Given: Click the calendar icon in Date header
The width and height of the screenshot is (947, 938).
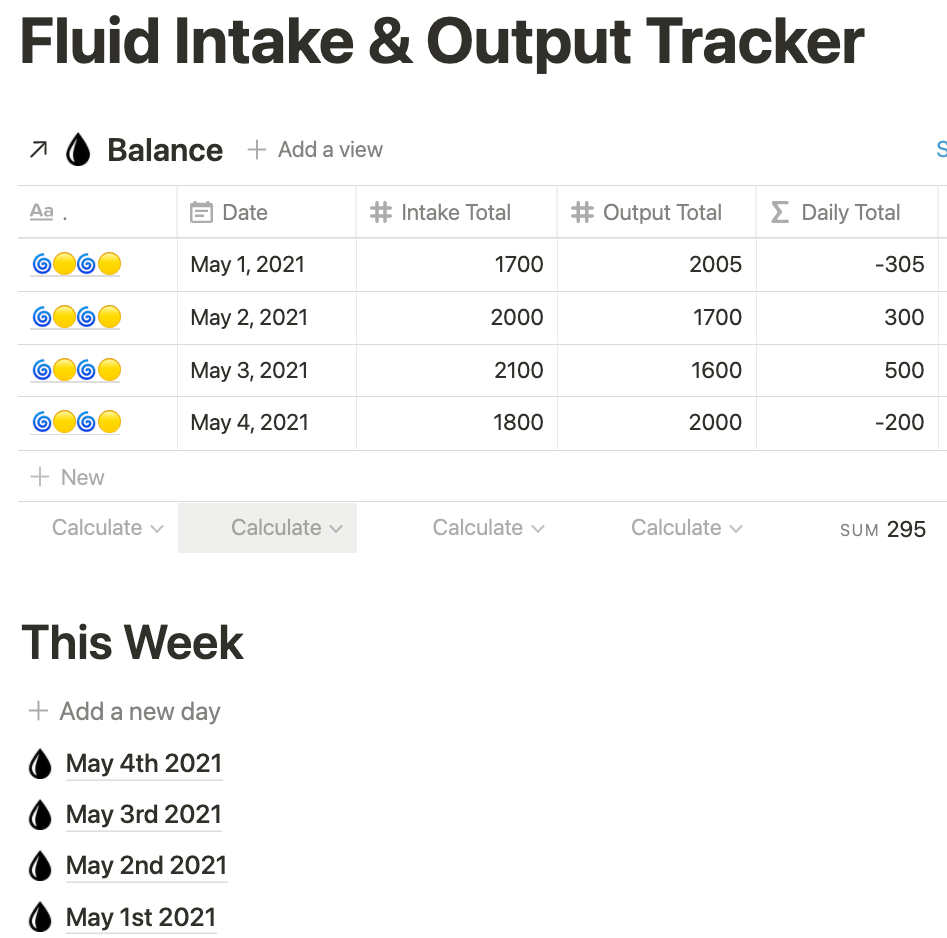Looking at the screenshot, I should [x=201, y=212].
